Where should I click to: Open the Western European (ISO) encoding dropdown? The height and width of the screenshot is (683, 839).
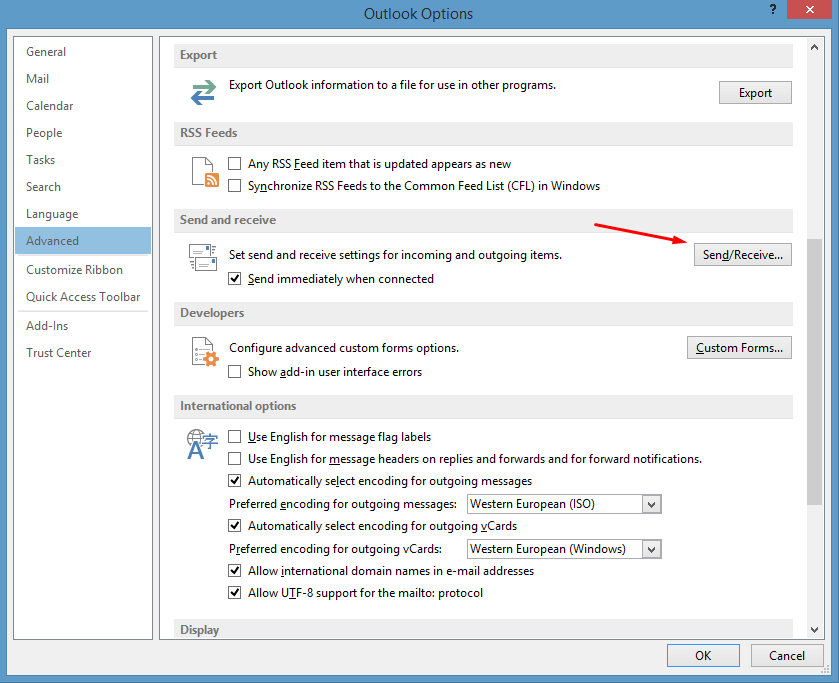pyautogui.click(x=651, y=504)
